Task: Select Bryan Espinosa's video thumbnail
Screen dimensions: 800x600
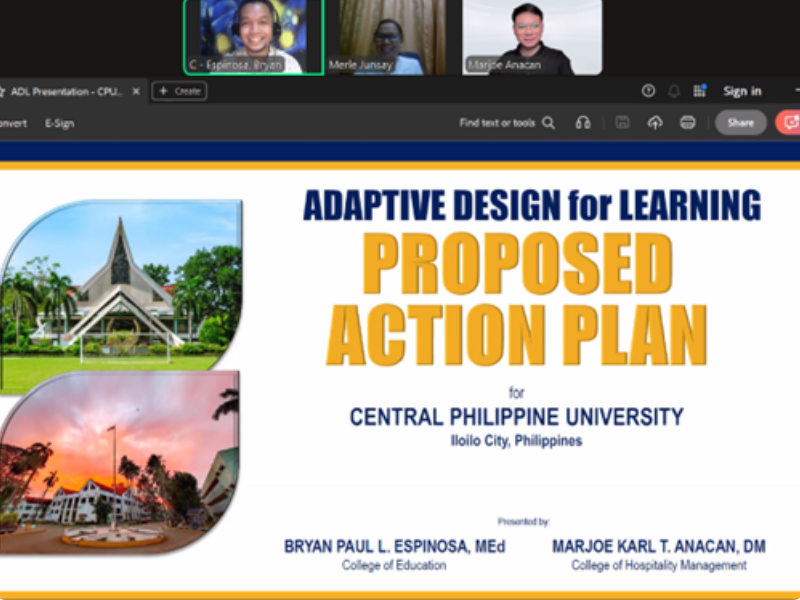Action: tap(254, 36)
